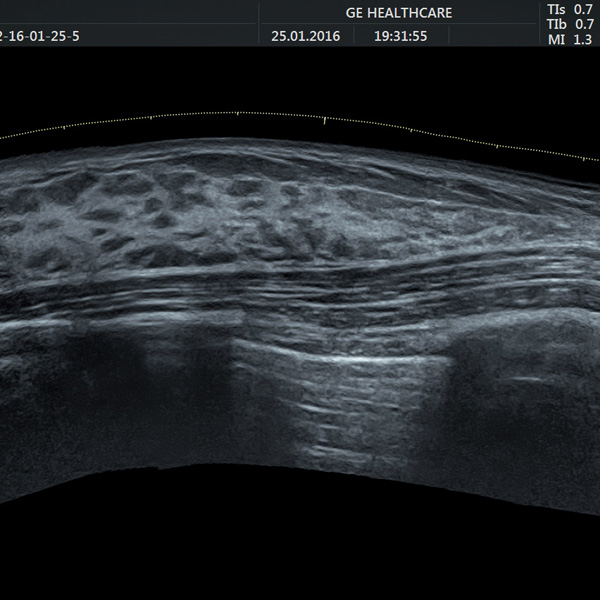Click the longest tick on dotted ruler

pos(324,121)
